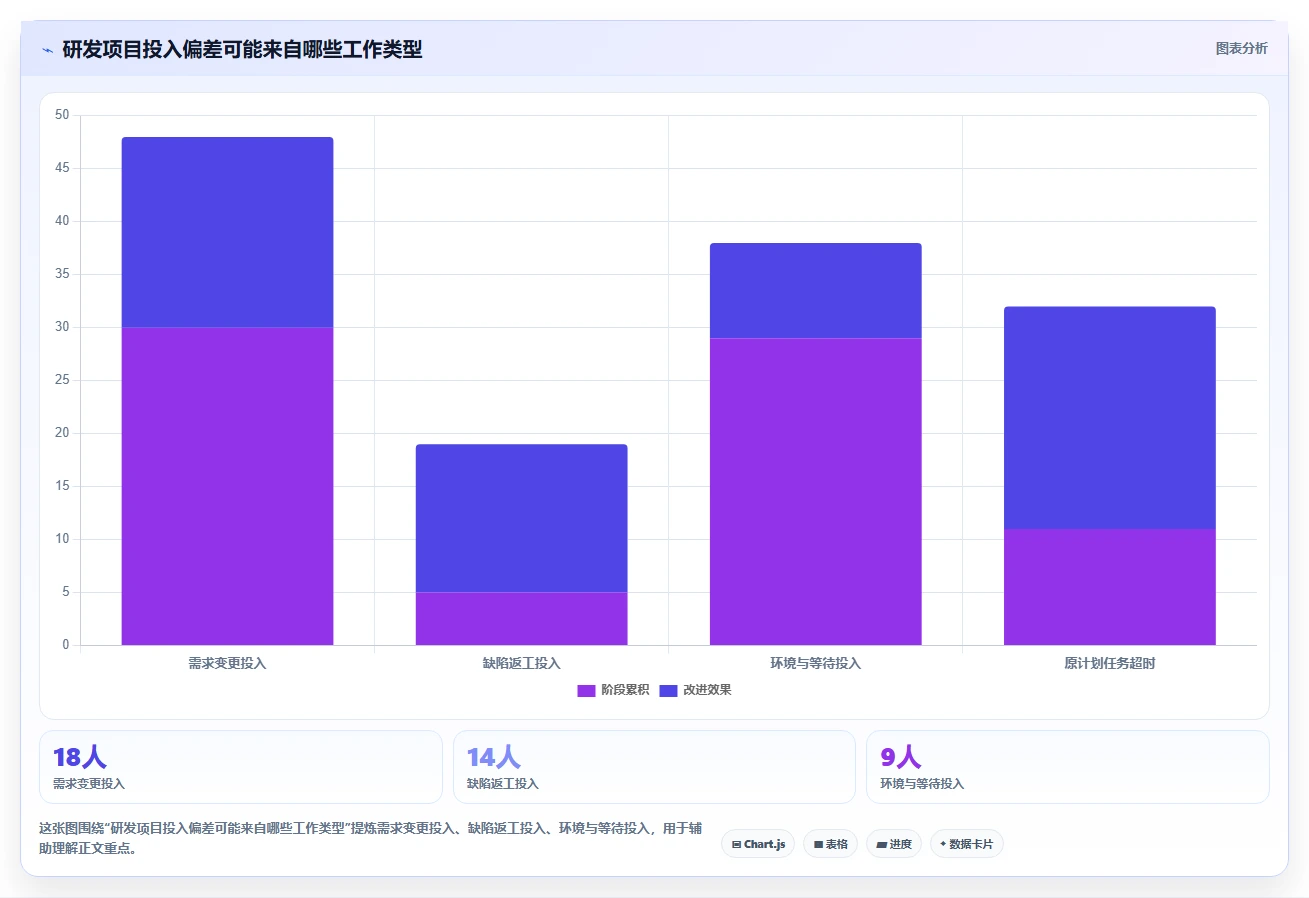
Task: Click the chart title 研发项目投入偏差可能来自哪些工作类型
Action: coord(242,49)
